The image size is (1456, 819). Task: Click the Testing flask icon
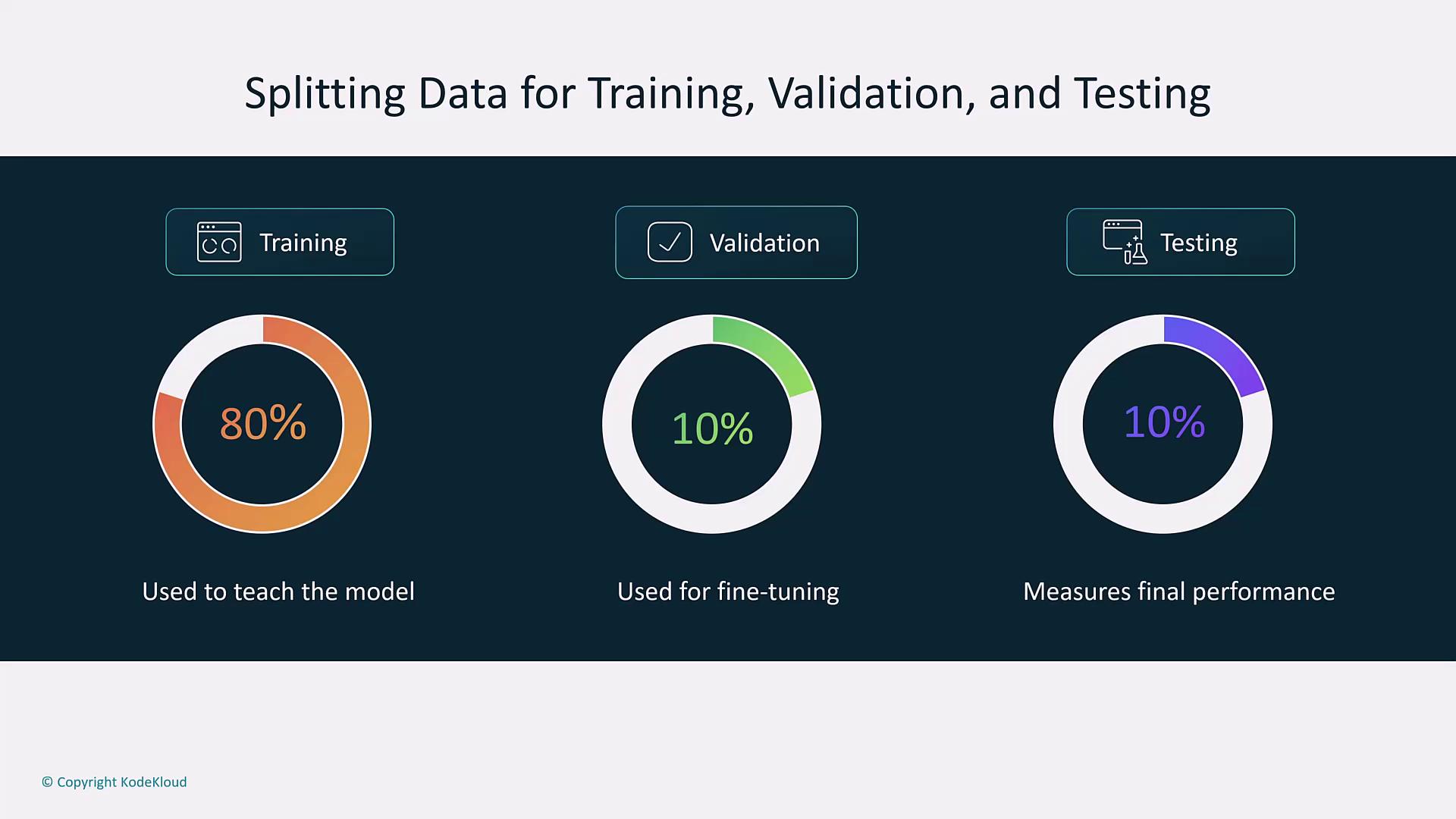point(1125,242)
